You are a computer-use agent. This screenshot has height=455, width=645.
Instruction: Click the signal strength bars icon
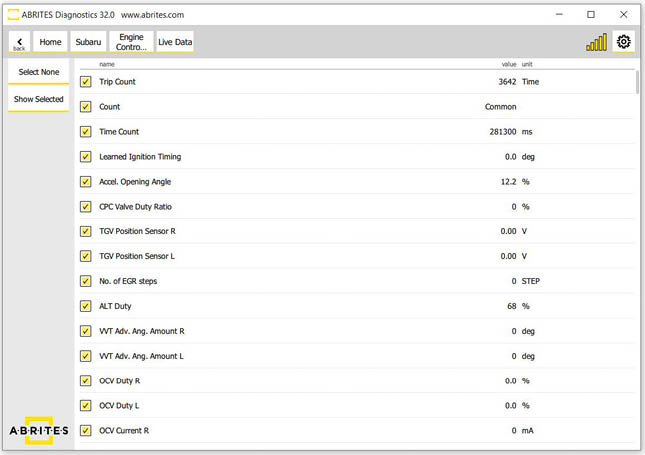click(596, 42)
